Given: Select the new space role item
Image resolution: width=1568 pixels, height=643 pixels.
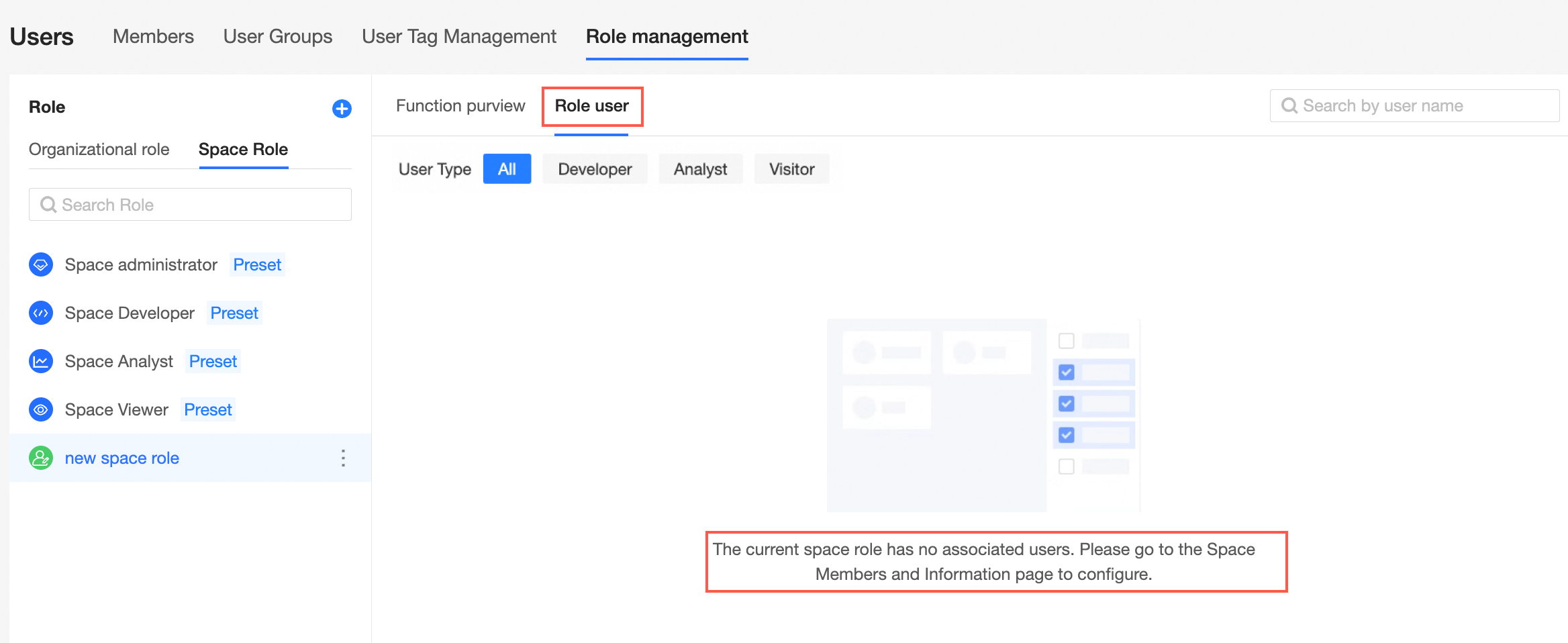Looking at the screenshot, I should coord(190,458).
